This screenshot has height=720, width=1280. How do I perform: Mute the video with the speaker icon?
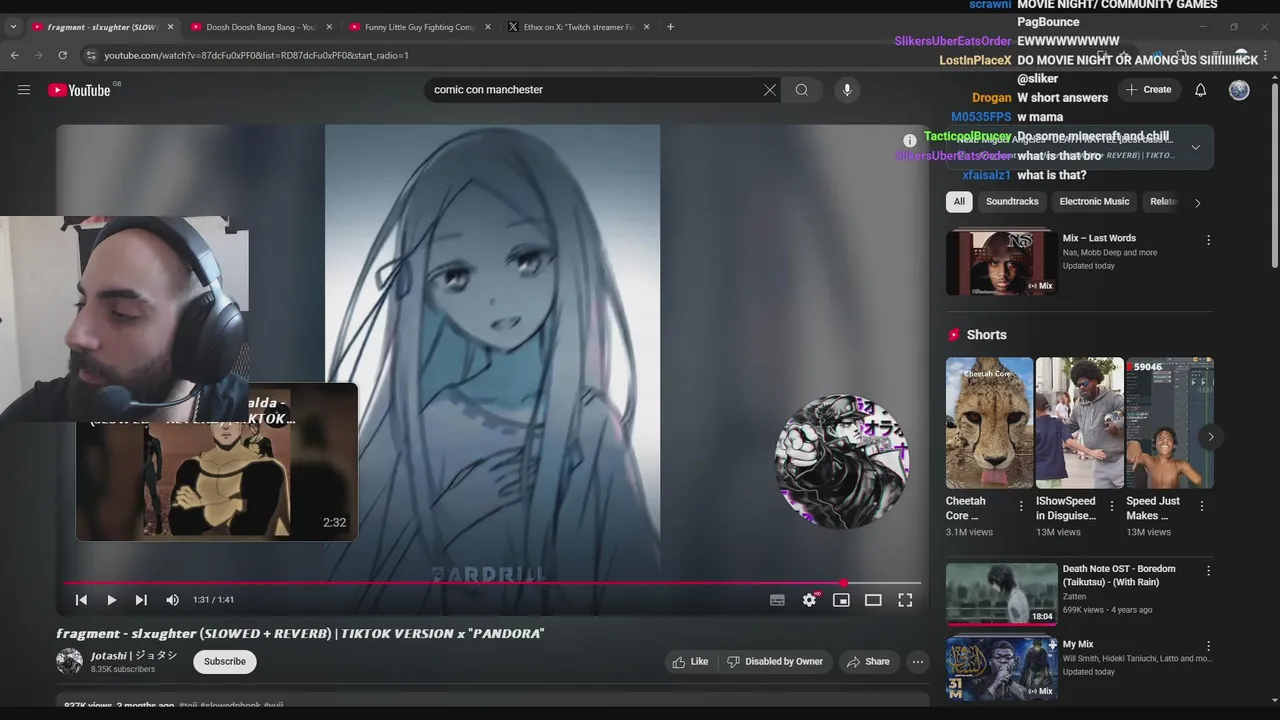pyautogui.click(x=172, y=600)
